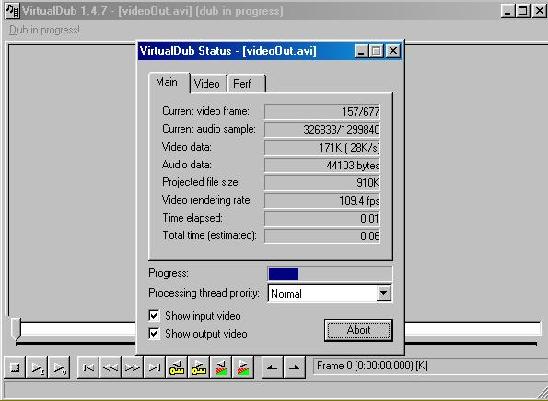The image size is (548, 401).
Task: Click the play input preview icon
Action: pos(37,367)
